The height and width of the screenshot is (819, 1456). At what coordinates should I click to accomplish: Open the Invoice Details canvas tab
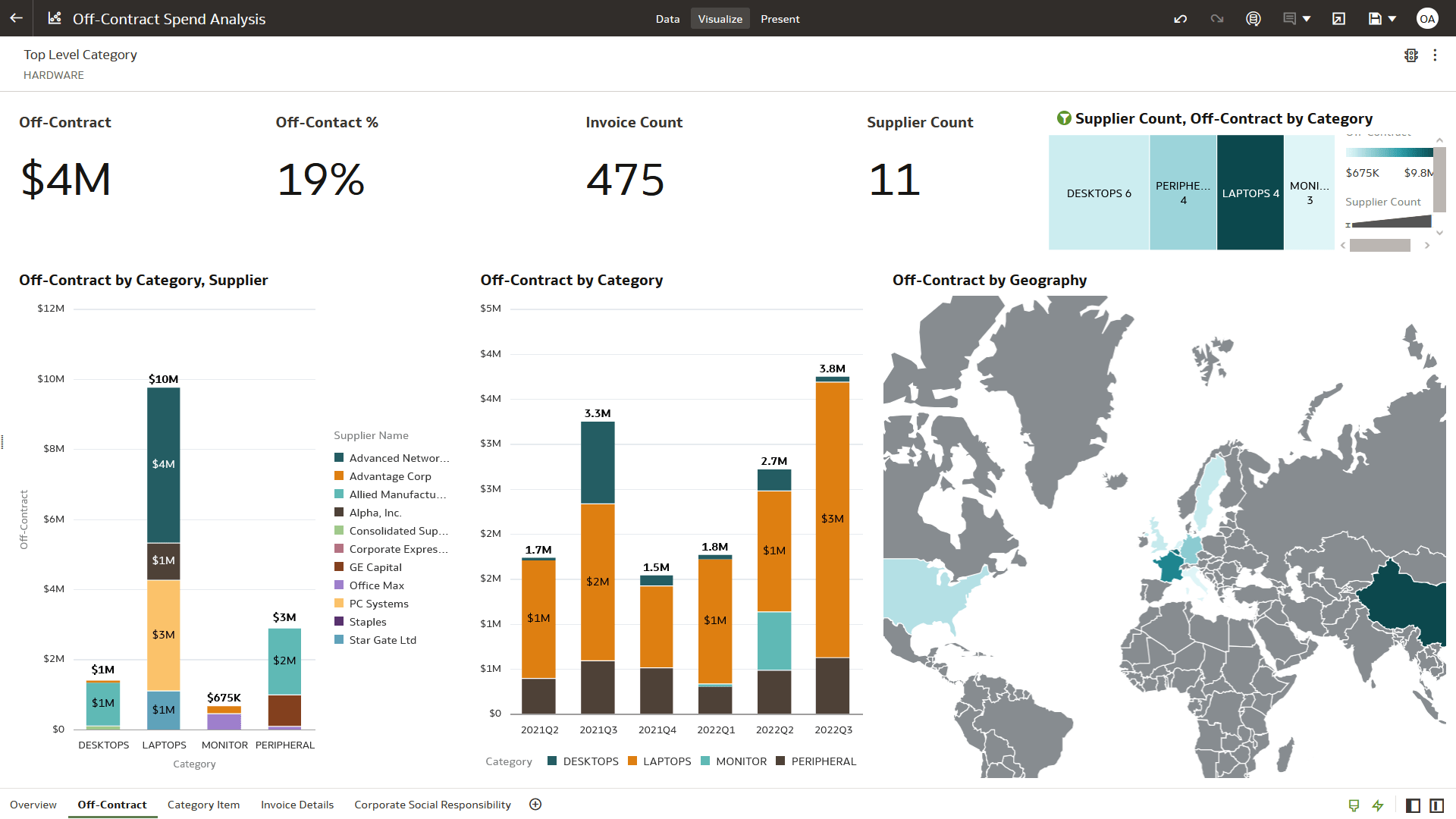tap(297, 805)
